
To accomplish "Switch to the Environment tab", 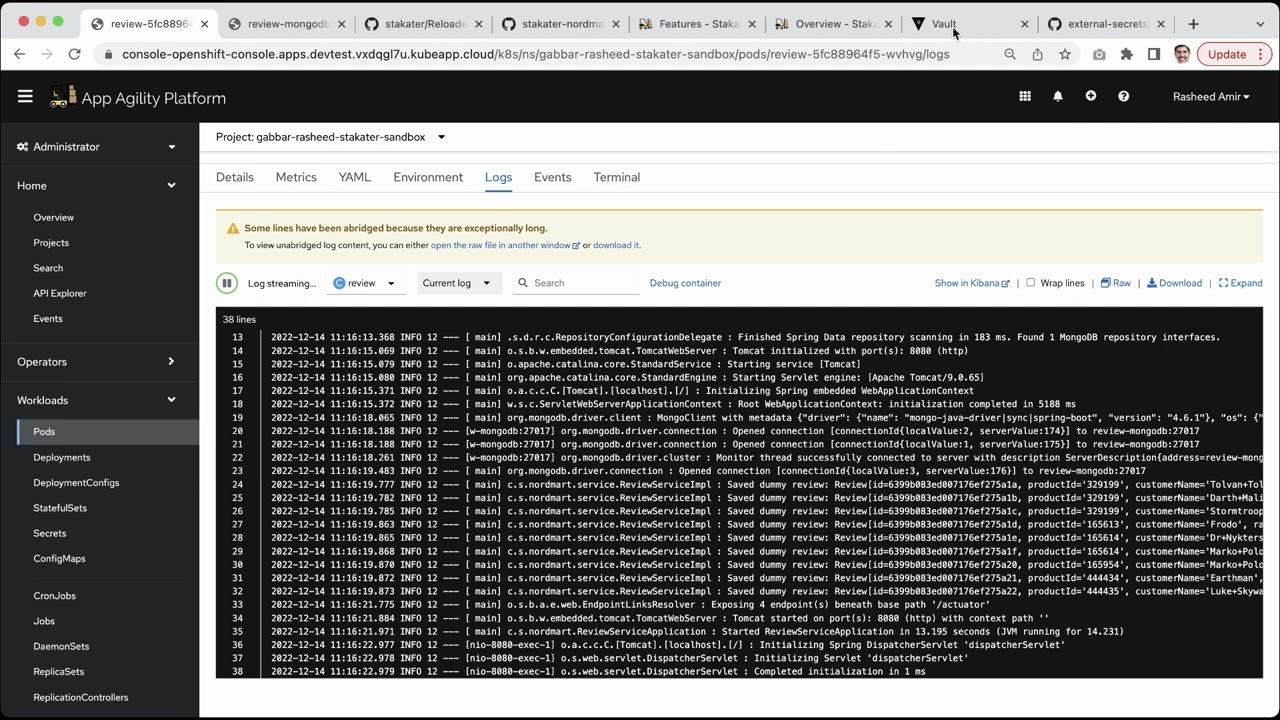I will [428, 177].
